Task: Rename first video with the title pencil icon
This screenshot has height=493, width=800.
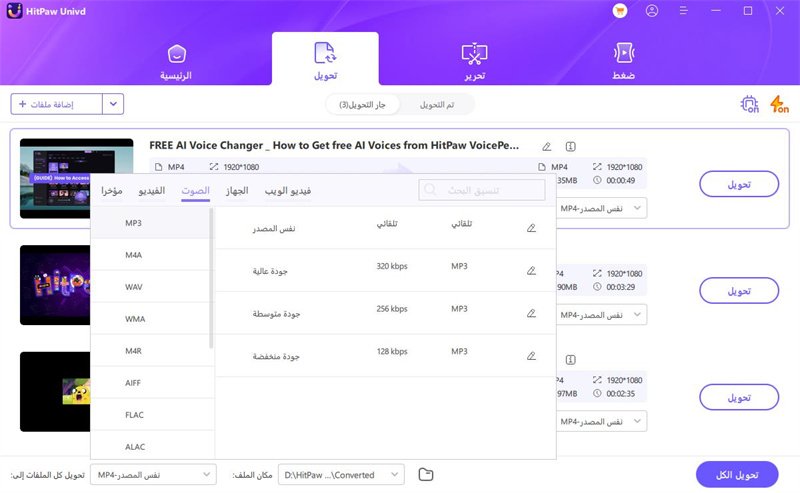Action: coord(546,146)
